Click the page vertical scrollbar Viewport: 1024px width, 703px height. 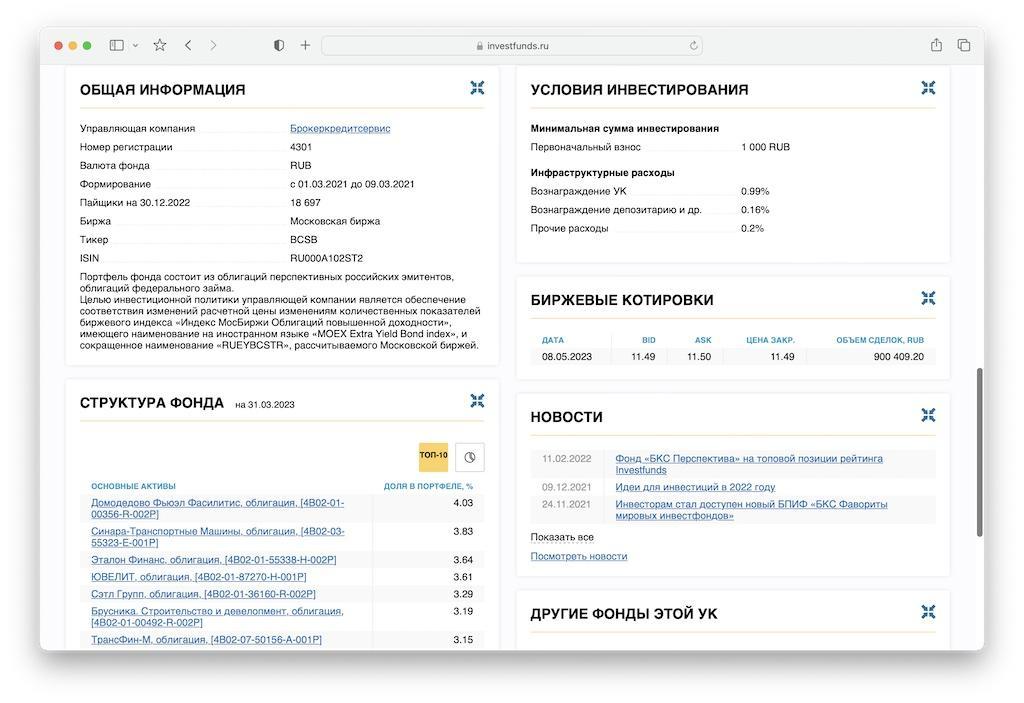tap(979, 450)
